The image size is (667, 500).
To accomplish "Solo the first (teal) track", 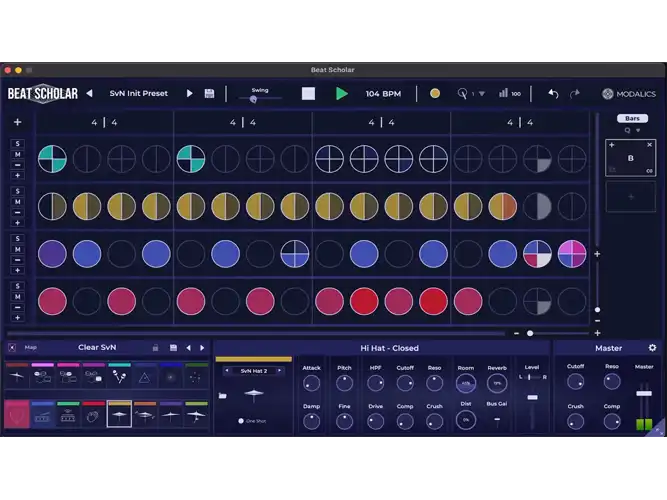I will tap(17, 143).
